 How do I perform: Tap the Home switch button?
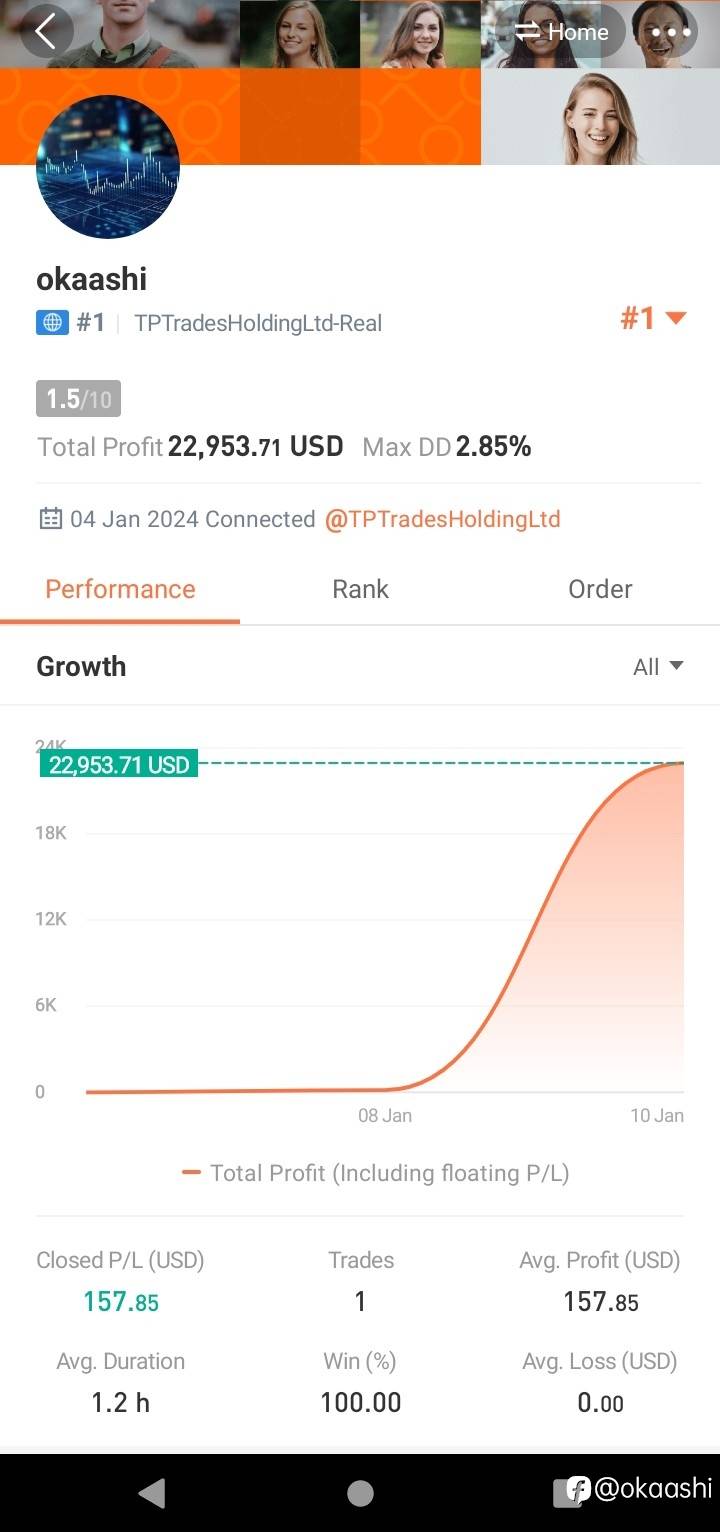(562, 32)
